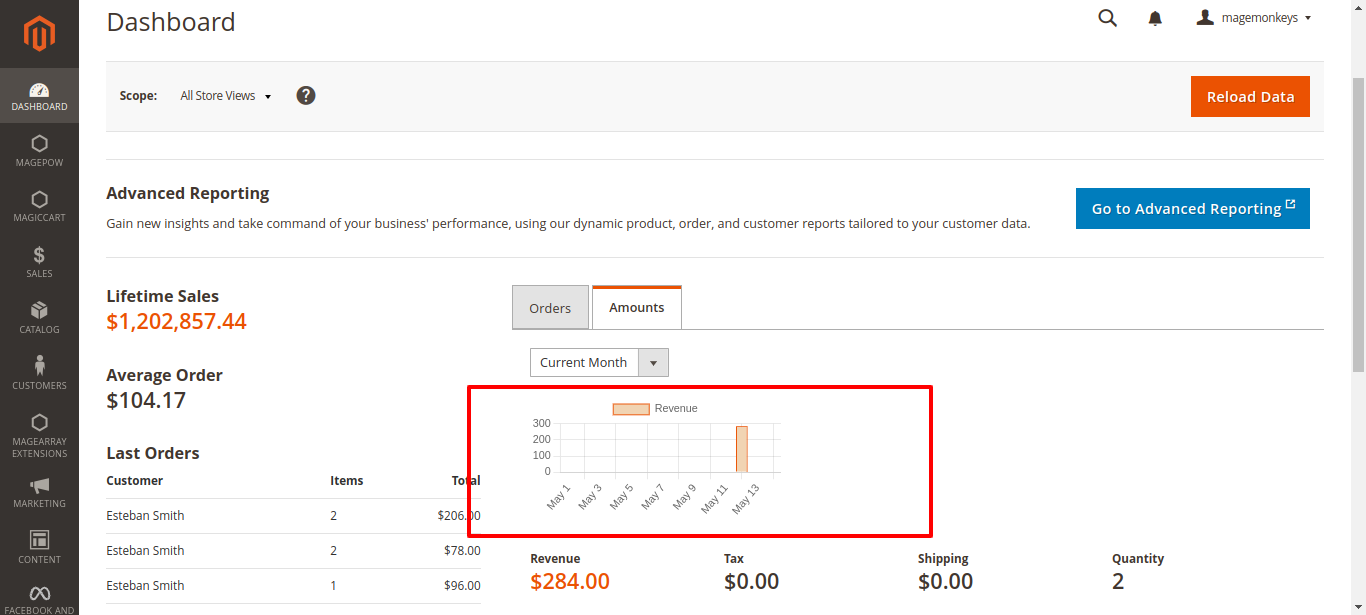This screenshot has width=1366, height=615.
Task: Switch to the Orders tab
Action: (550, 308)
